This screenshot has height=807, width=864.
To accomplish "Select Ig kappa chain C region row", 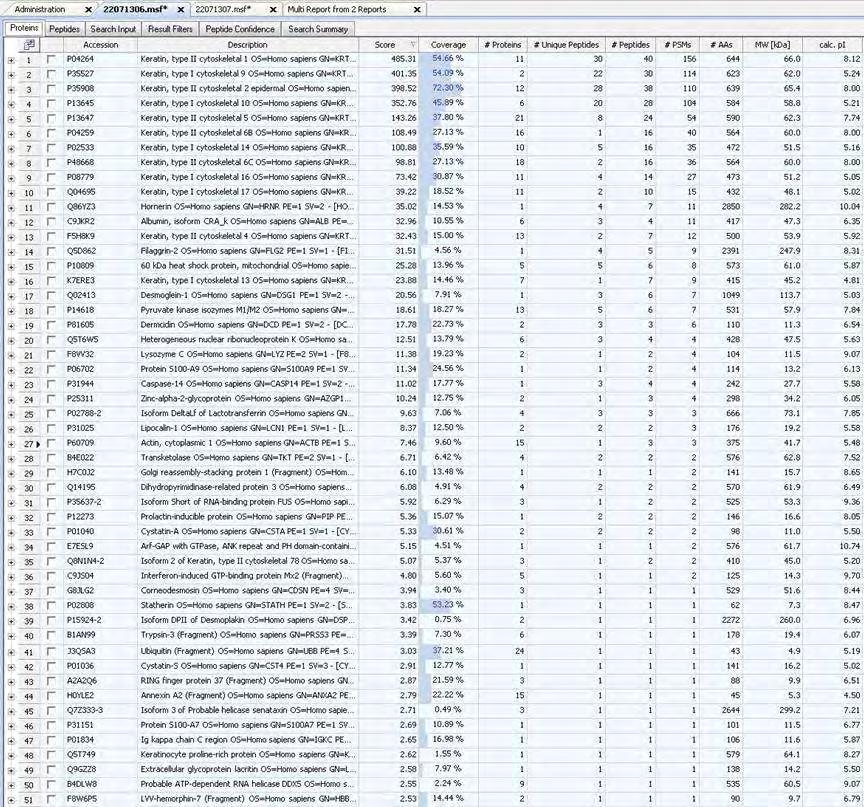I will point(247,740).
